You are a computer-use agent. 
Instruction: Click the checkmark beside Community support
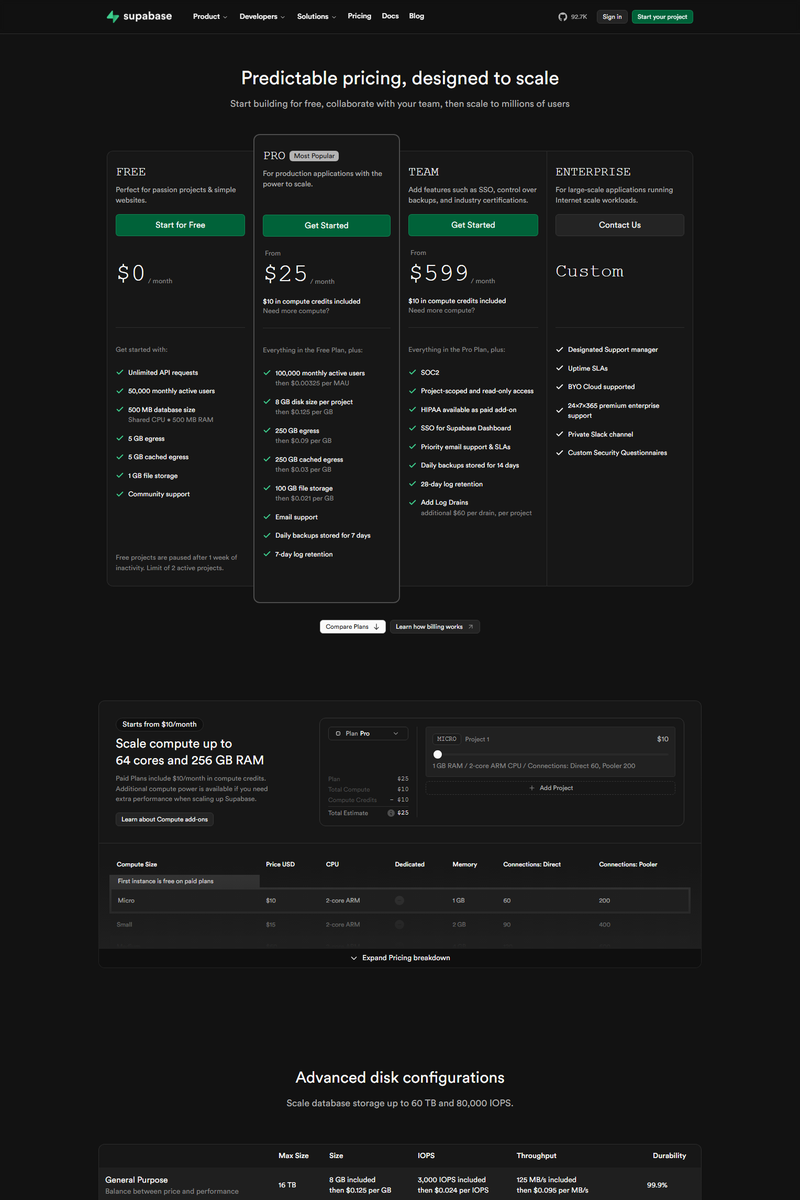(120, 494)
